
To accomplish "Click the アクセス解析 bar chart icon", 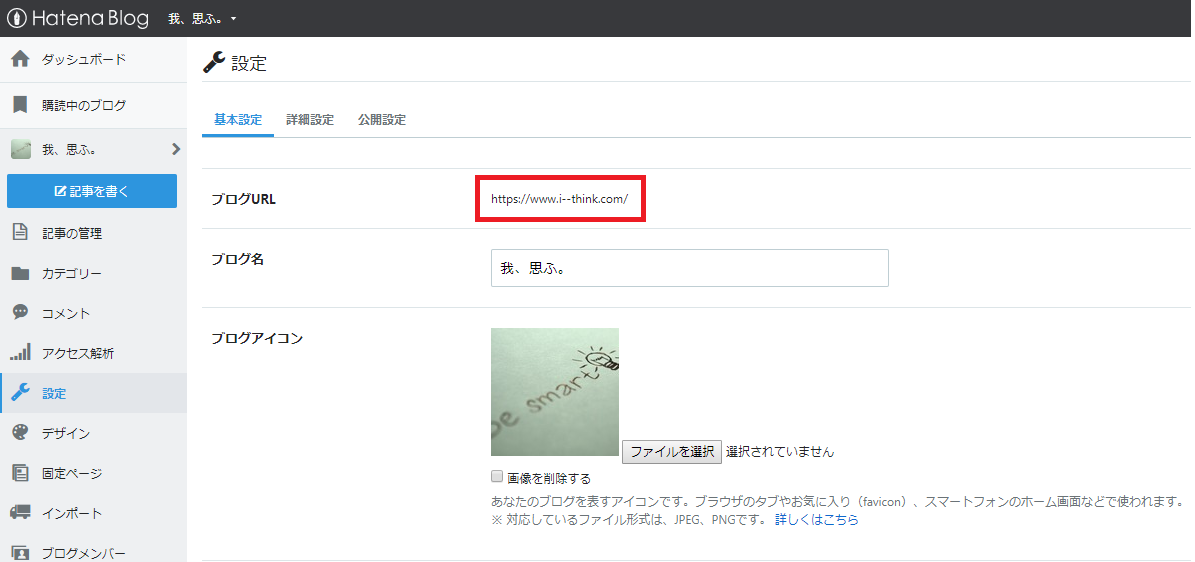I will (x=20, y=352).
